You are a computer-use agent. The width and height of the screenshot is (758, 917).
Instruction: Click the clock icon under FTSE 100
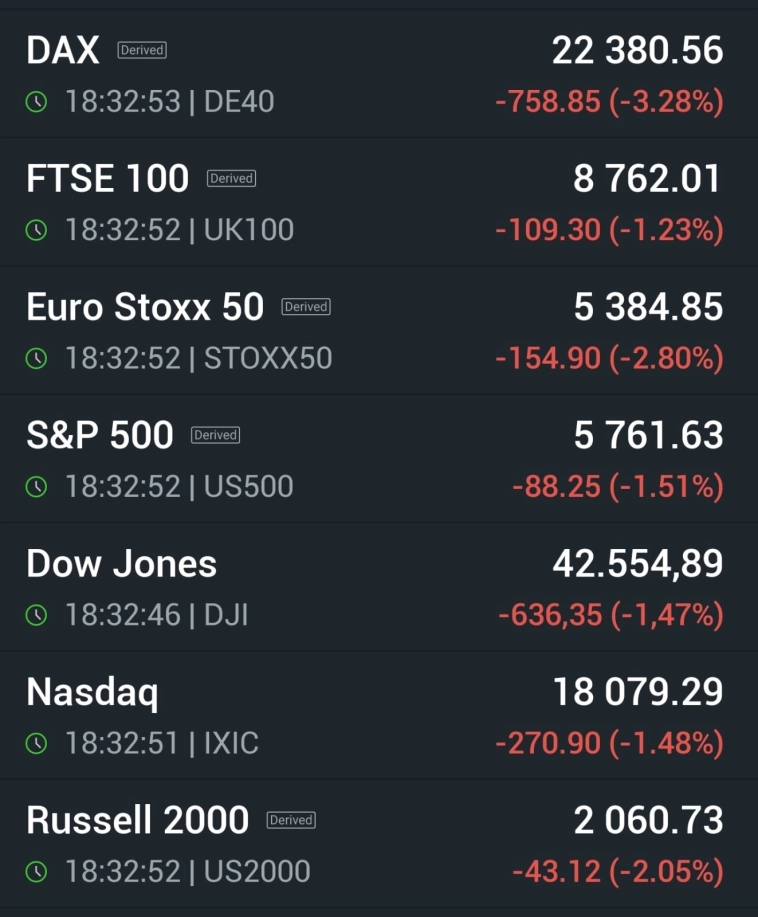click(x=37, y=230)
